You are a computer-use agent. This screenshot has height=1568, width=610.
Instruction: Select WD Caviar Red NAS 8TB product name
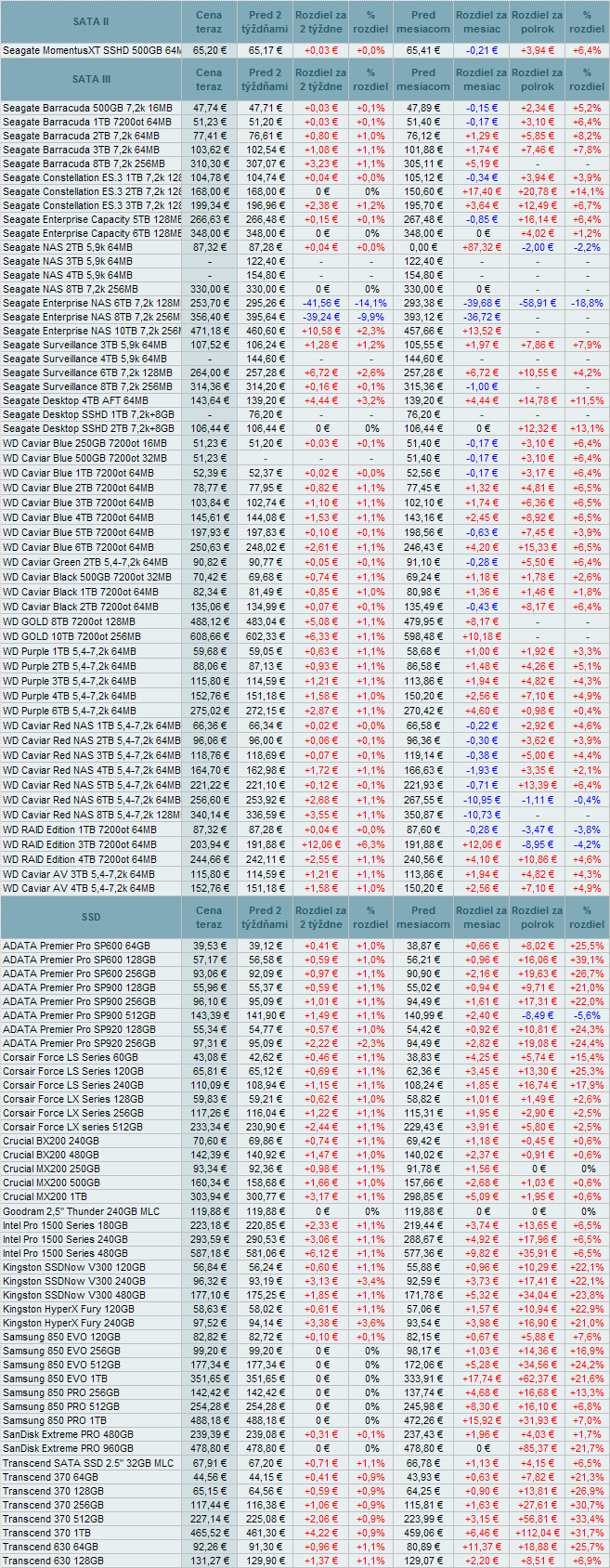click(x=92, y=815)
